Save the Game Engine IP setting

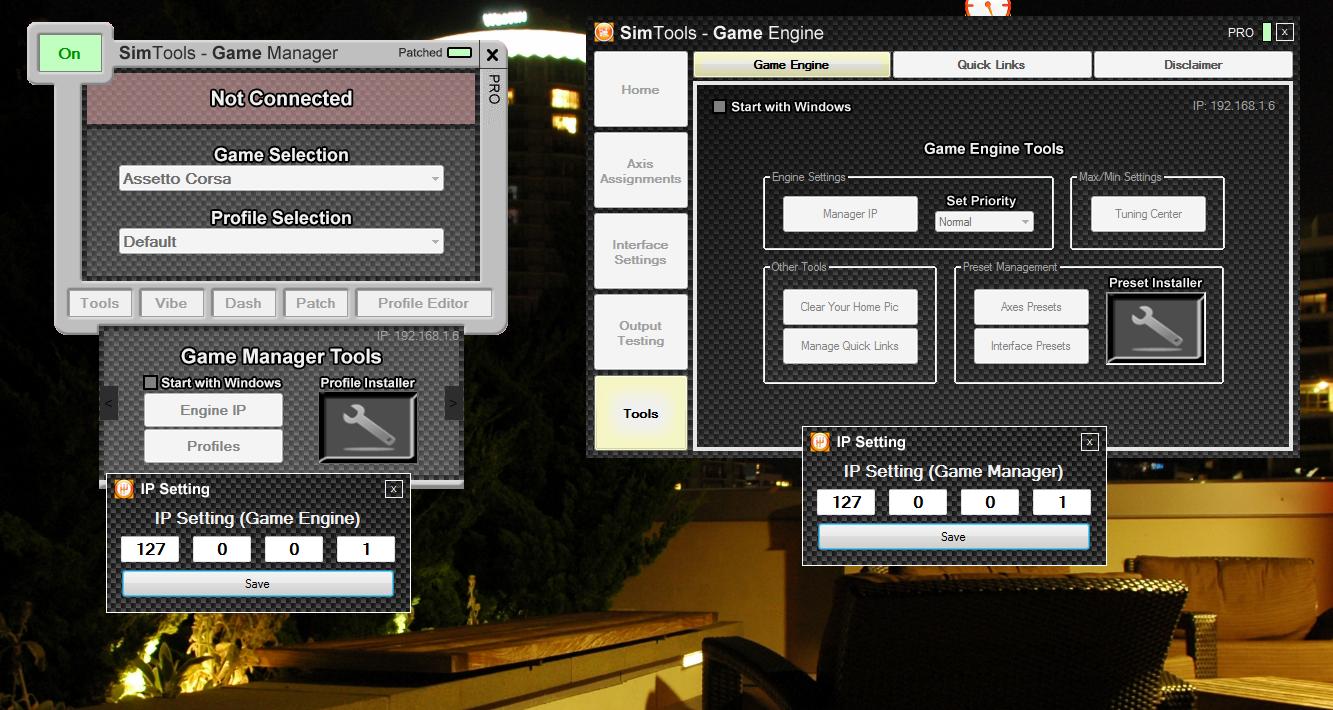coord(258,584)
